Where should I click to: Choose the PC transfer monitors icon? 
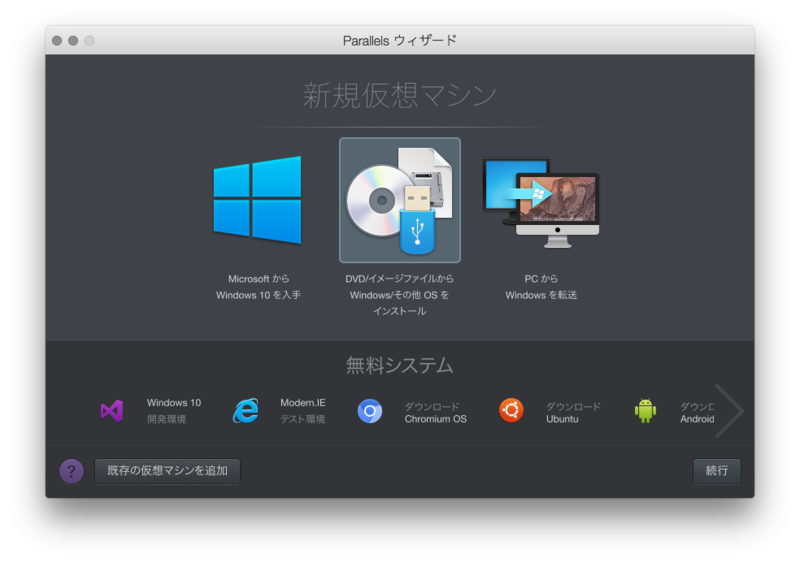tap(541, 203)
